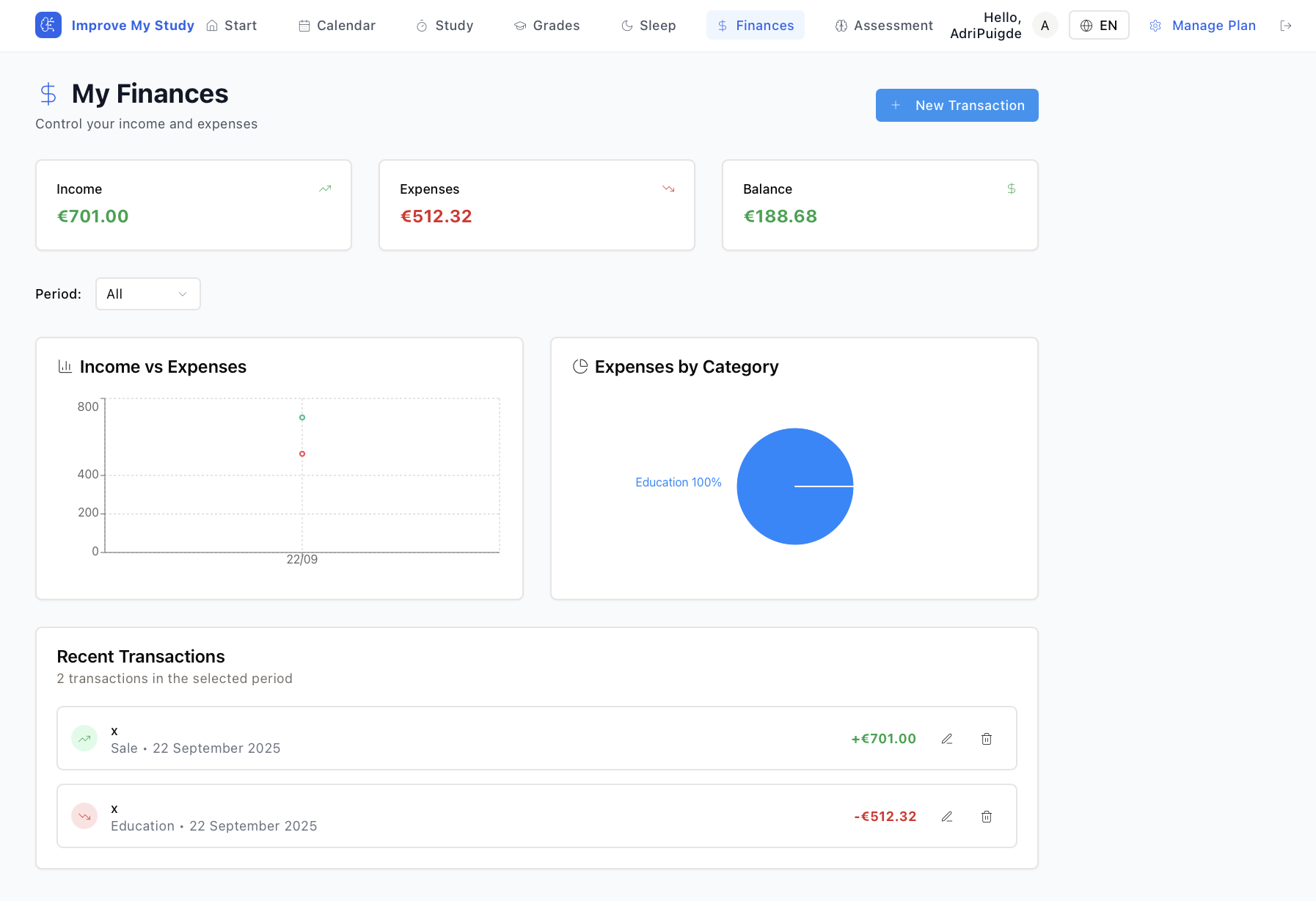Image resolution: width=1316 pixels, height=901 pixels.
Task: Click the Improve My Study brain logo icon
Action: [48, 25]
